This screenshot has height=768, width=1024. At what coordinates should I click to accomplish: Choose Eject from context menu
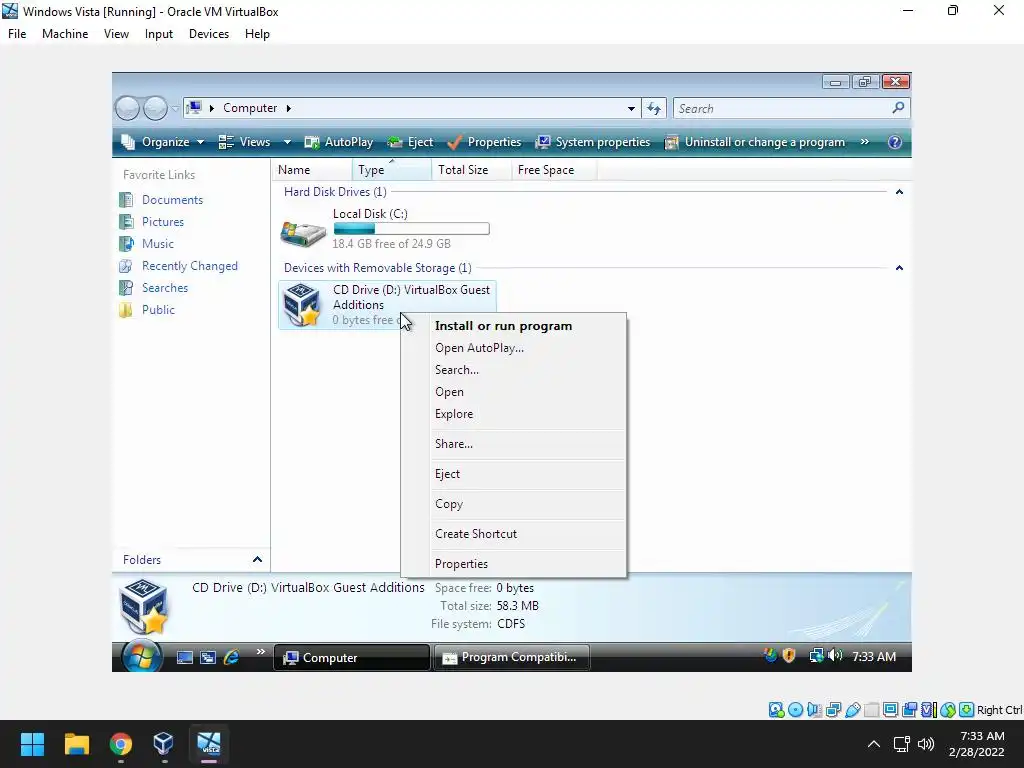[447, 474]
